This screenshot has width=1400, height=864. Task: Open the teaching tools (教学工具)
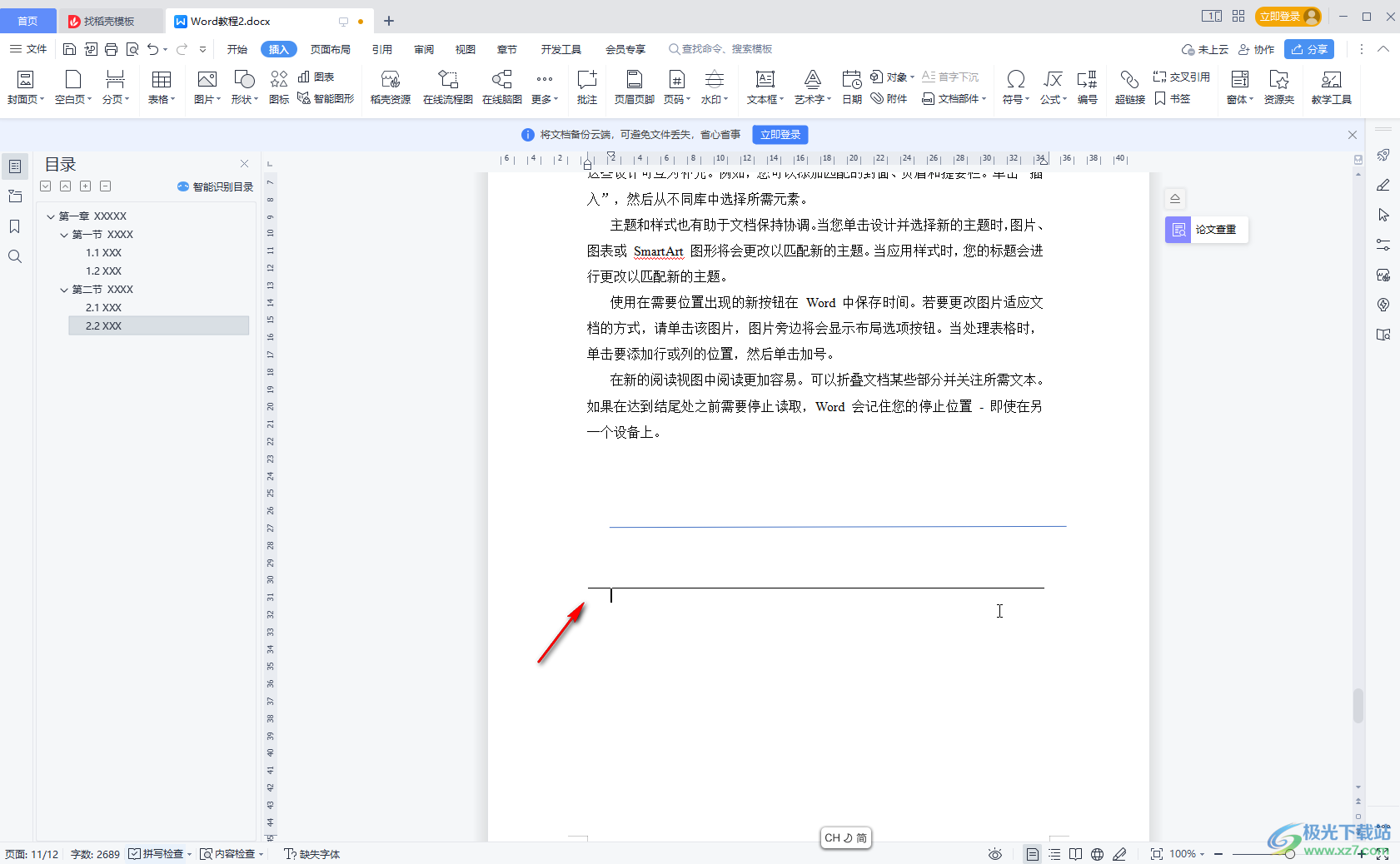[1332, 87]
